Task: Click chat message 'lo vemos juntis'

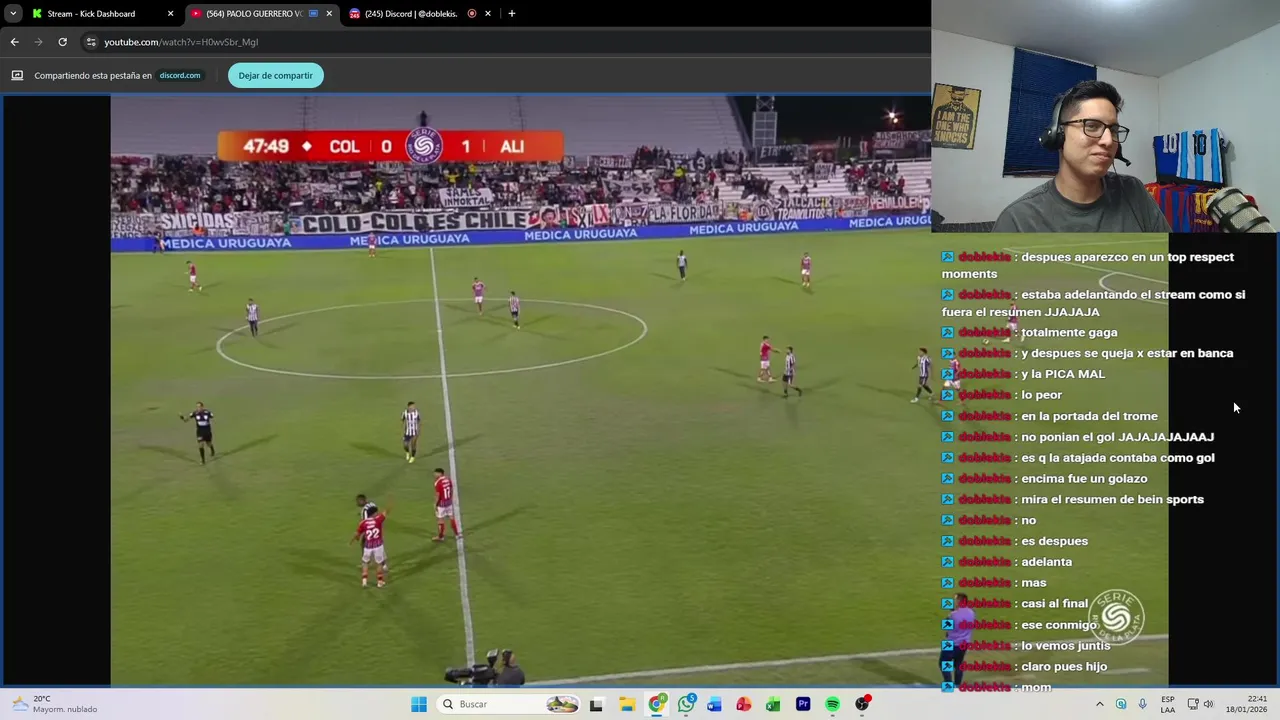Action: click(1066, 645)
